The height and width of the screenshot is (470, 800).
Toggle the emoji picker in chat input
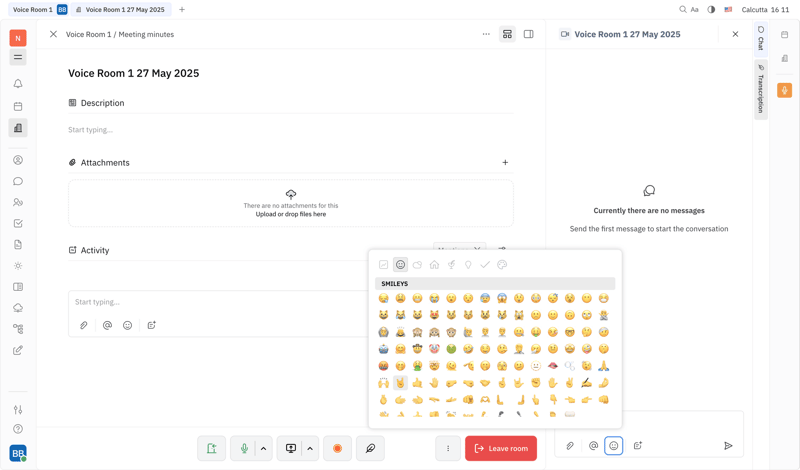[x=614, y=446]
